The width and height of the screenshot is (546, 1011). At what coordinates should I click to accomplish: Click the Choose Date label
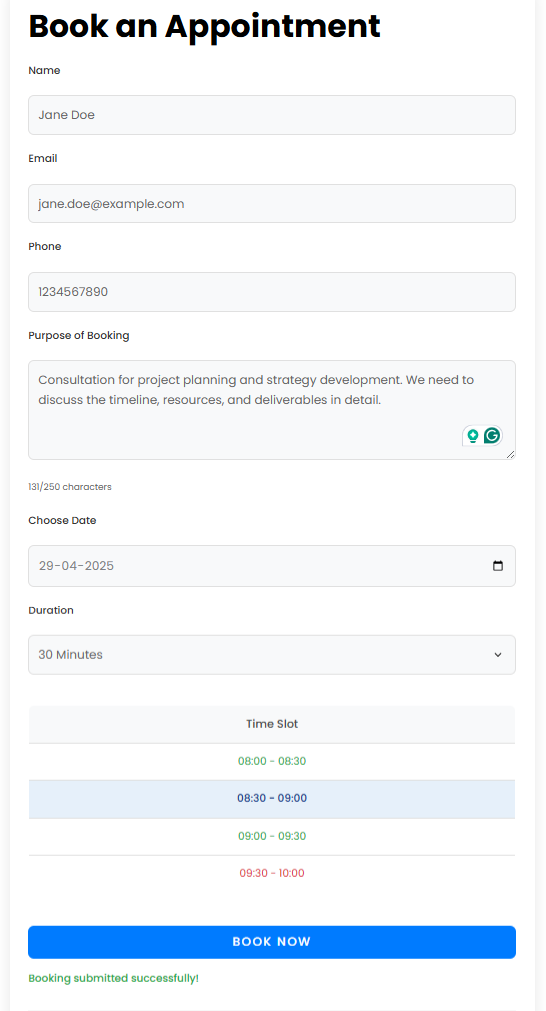tap(62, 520)
